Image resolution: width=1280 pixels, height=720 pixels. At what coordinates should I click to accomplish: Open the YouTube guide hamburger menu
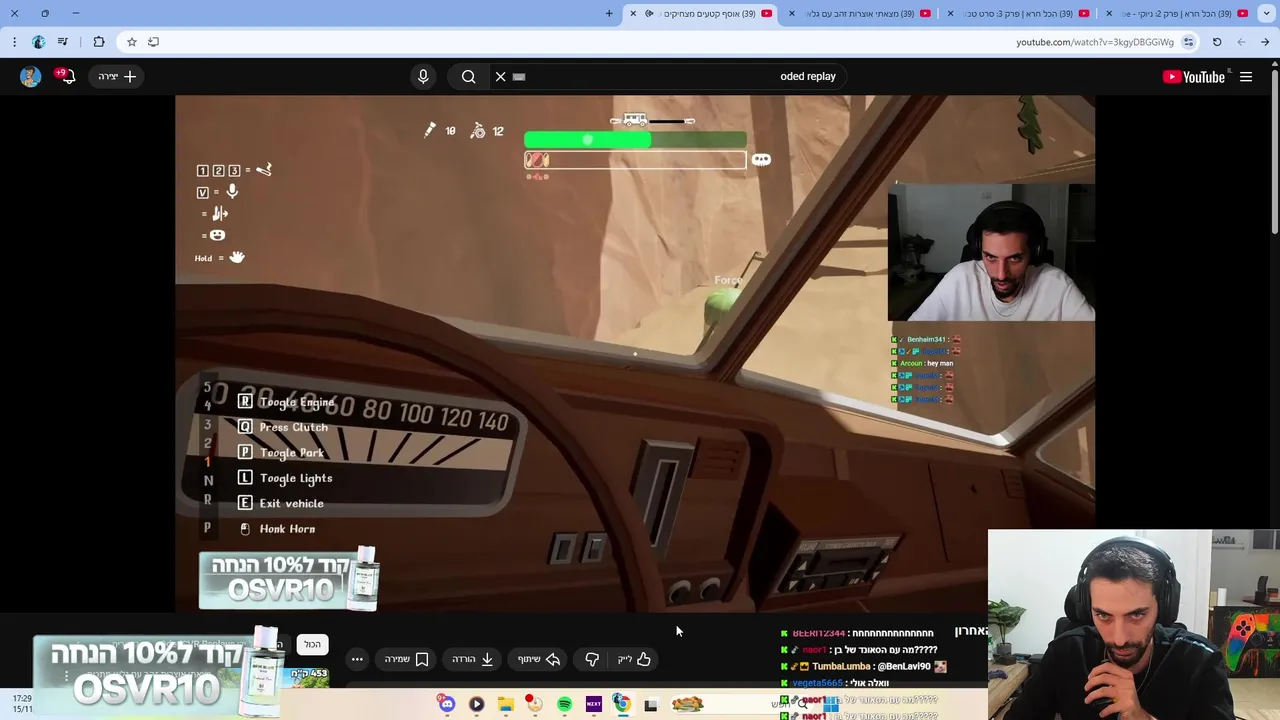[1246, 76]
